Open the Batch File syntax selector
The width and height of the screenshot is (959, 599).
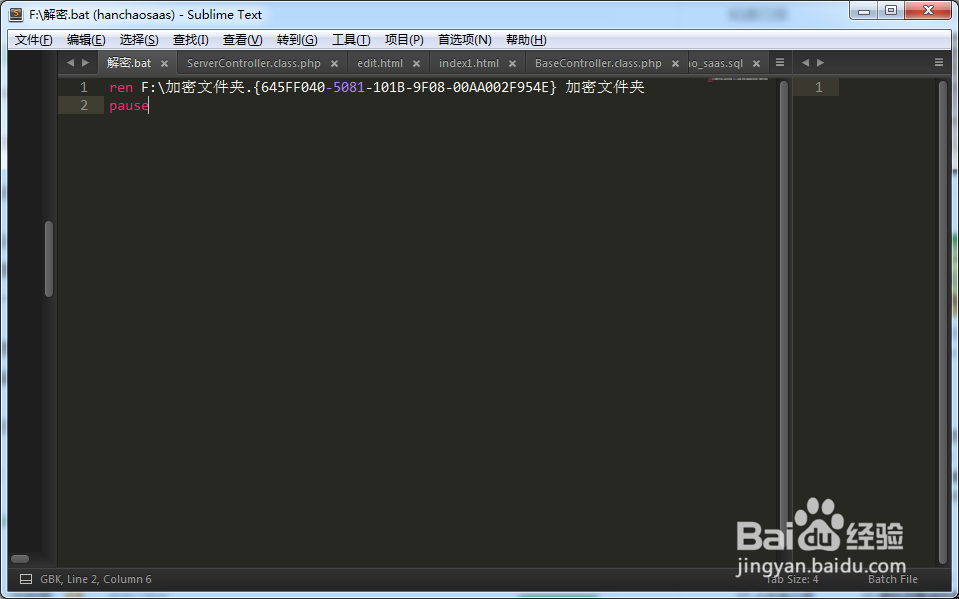pyautogui.click(x=891, y=578)
